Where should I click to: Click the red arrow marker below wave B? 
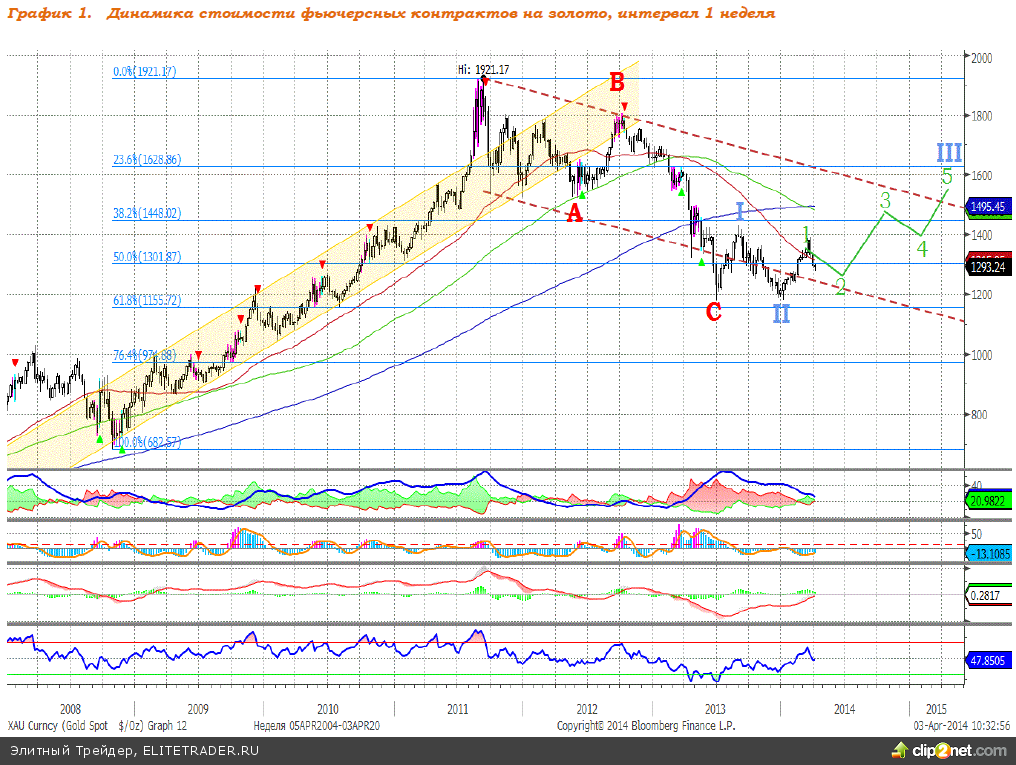tap(624, 106)
